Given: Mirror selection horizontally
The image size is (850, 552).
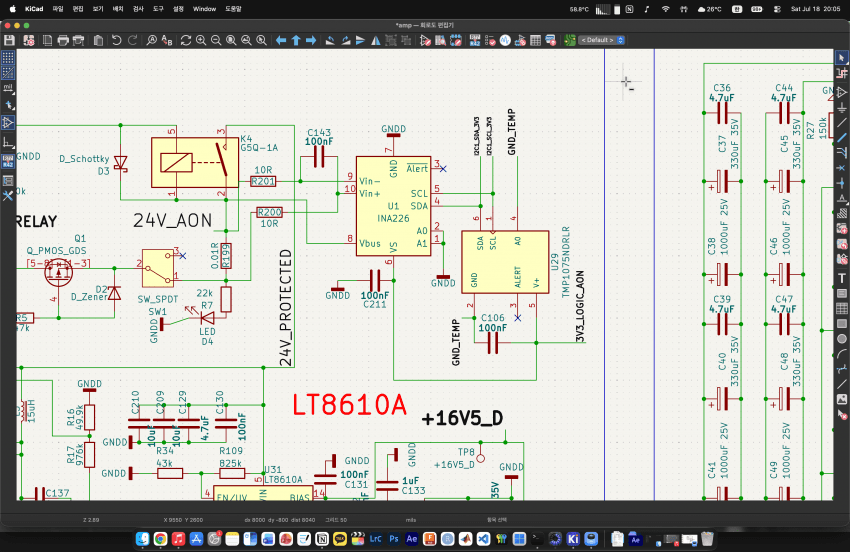Looking at the screenshot, I should (376, 40).
